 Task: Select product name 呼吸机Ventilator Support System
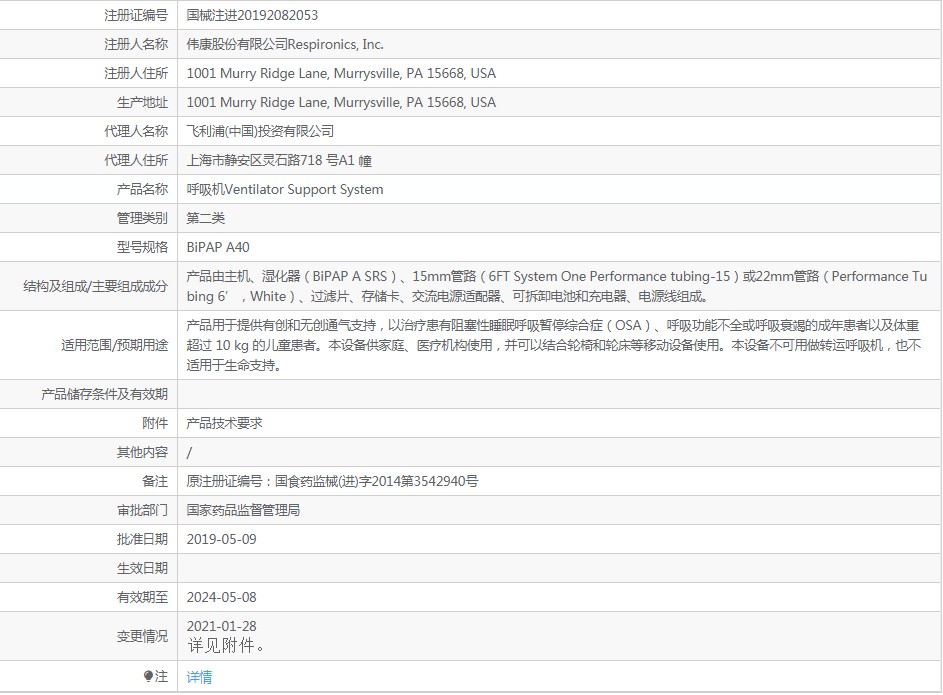tap(284, 189)
